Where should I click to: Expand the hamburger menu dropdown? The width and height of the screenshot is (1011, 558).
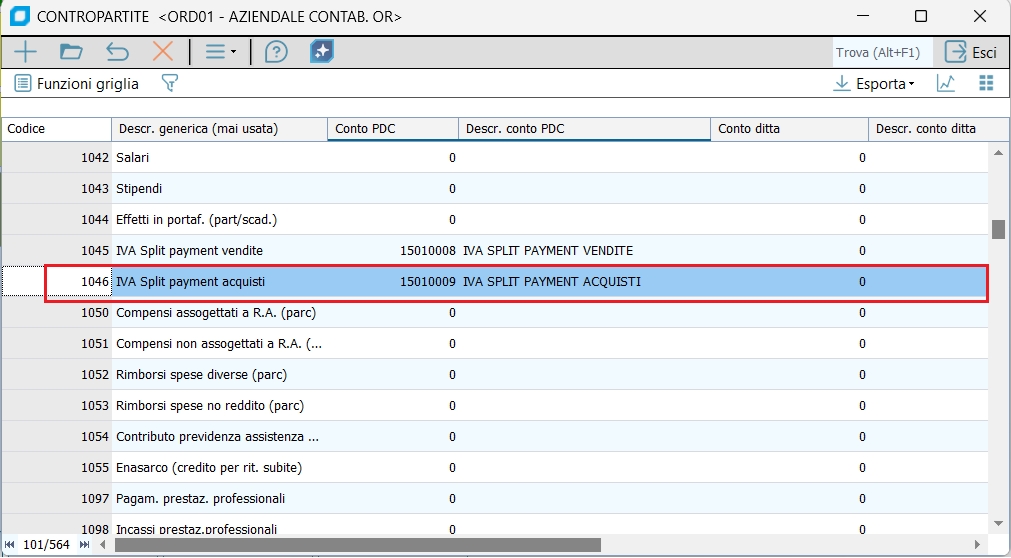click(221, 52)
